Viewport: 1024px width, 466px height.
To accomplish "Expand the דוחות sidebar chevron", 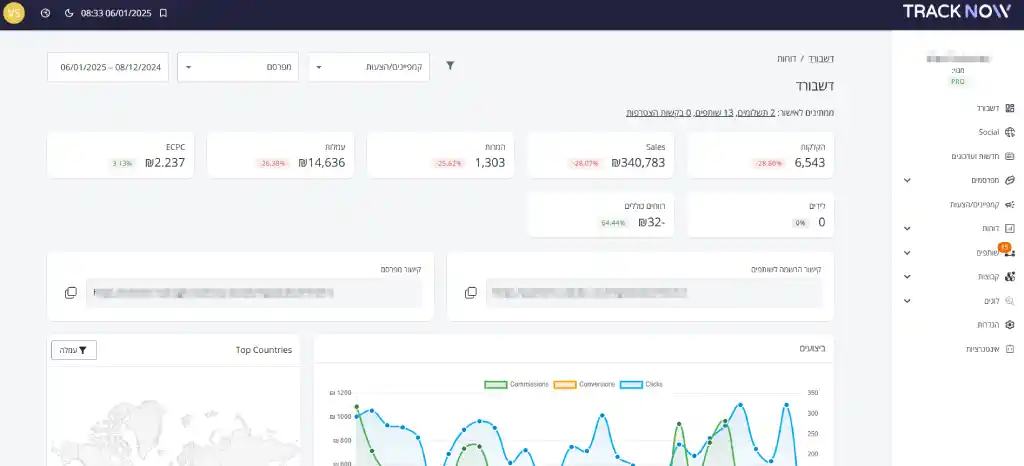I will [x=907, y=228].
